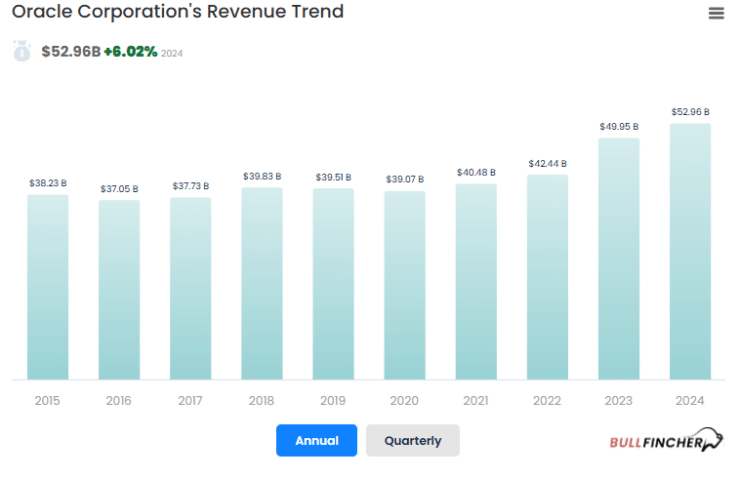
Task: Click the Bullfincher logo
Action: (x=666, y=440)
